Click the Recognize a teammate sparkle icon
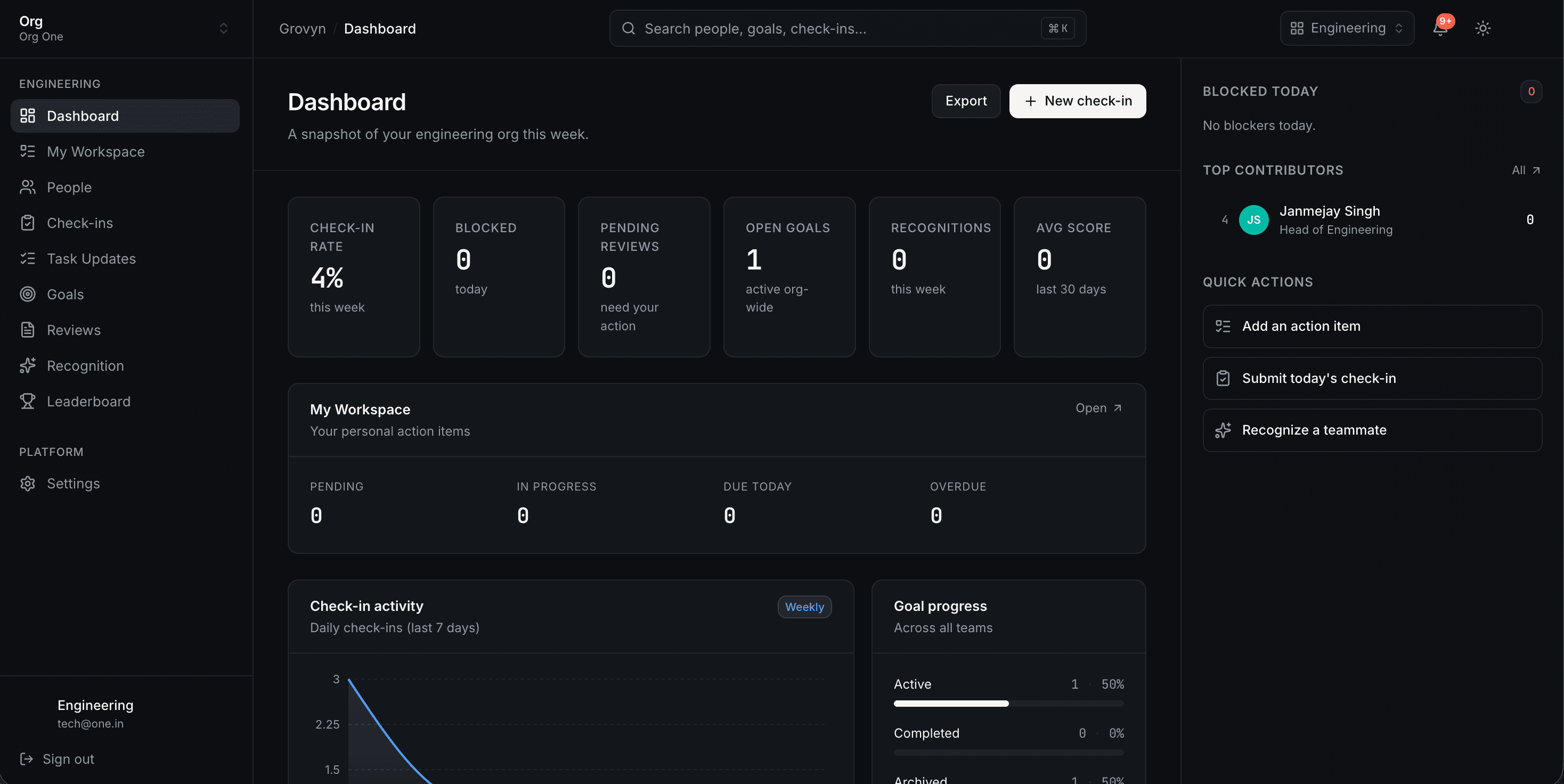This screenshot has width=1564, height=784. (x=1223, y=430)
